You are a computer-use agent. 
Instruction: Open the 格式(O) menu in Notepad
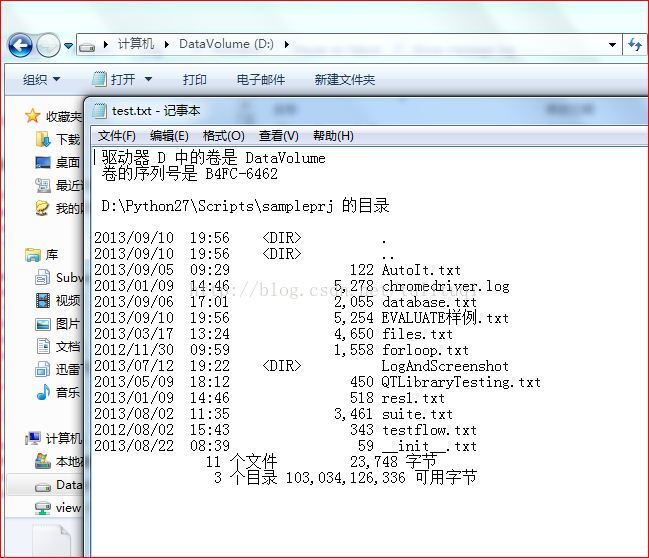coord(224,136)
